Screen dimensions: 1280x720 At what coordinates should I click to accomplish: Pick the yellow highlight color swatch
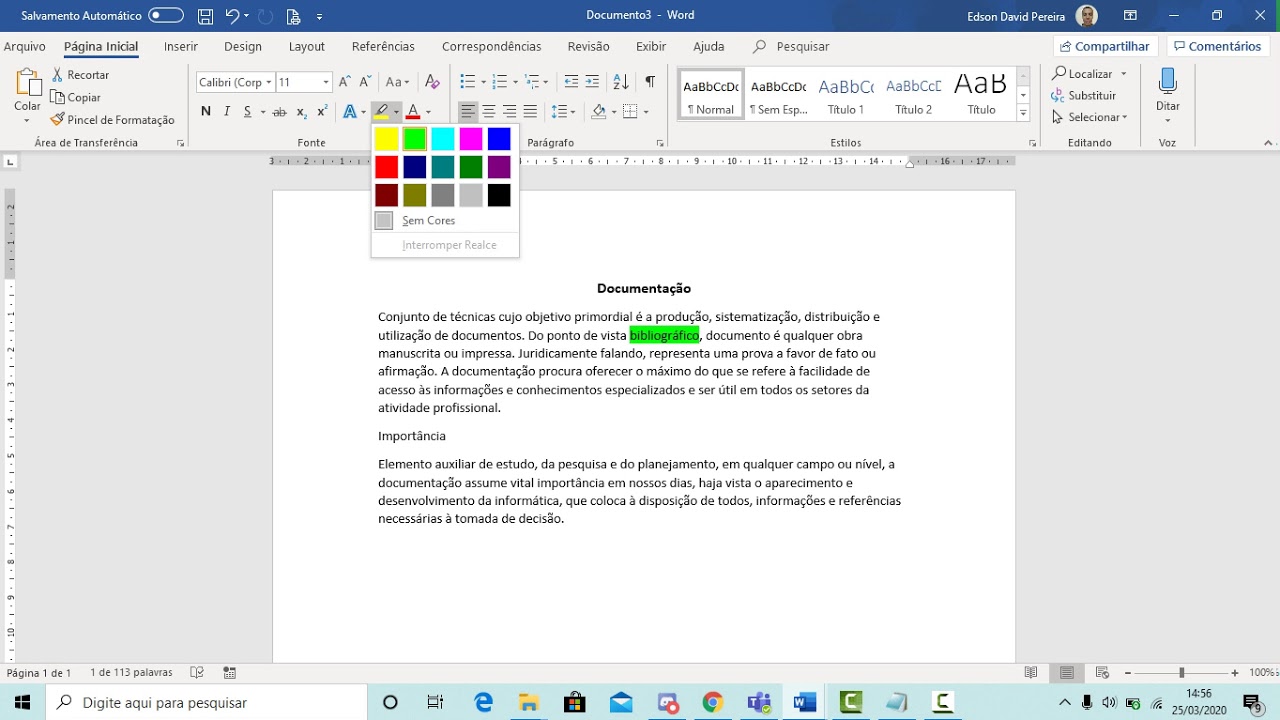387,139
